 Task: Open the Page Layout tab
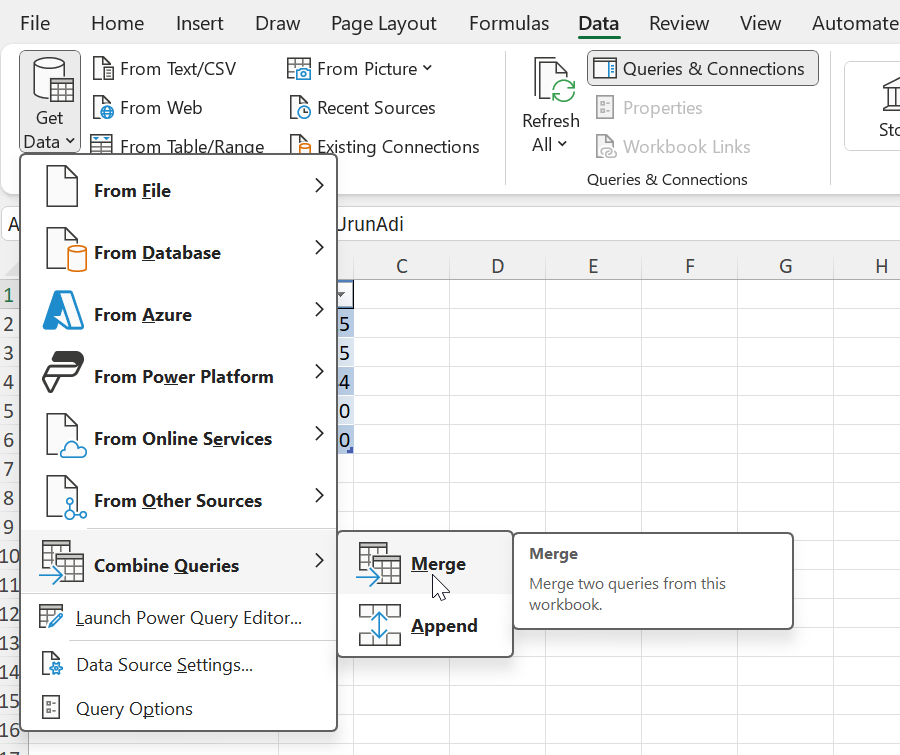point(383,23)
